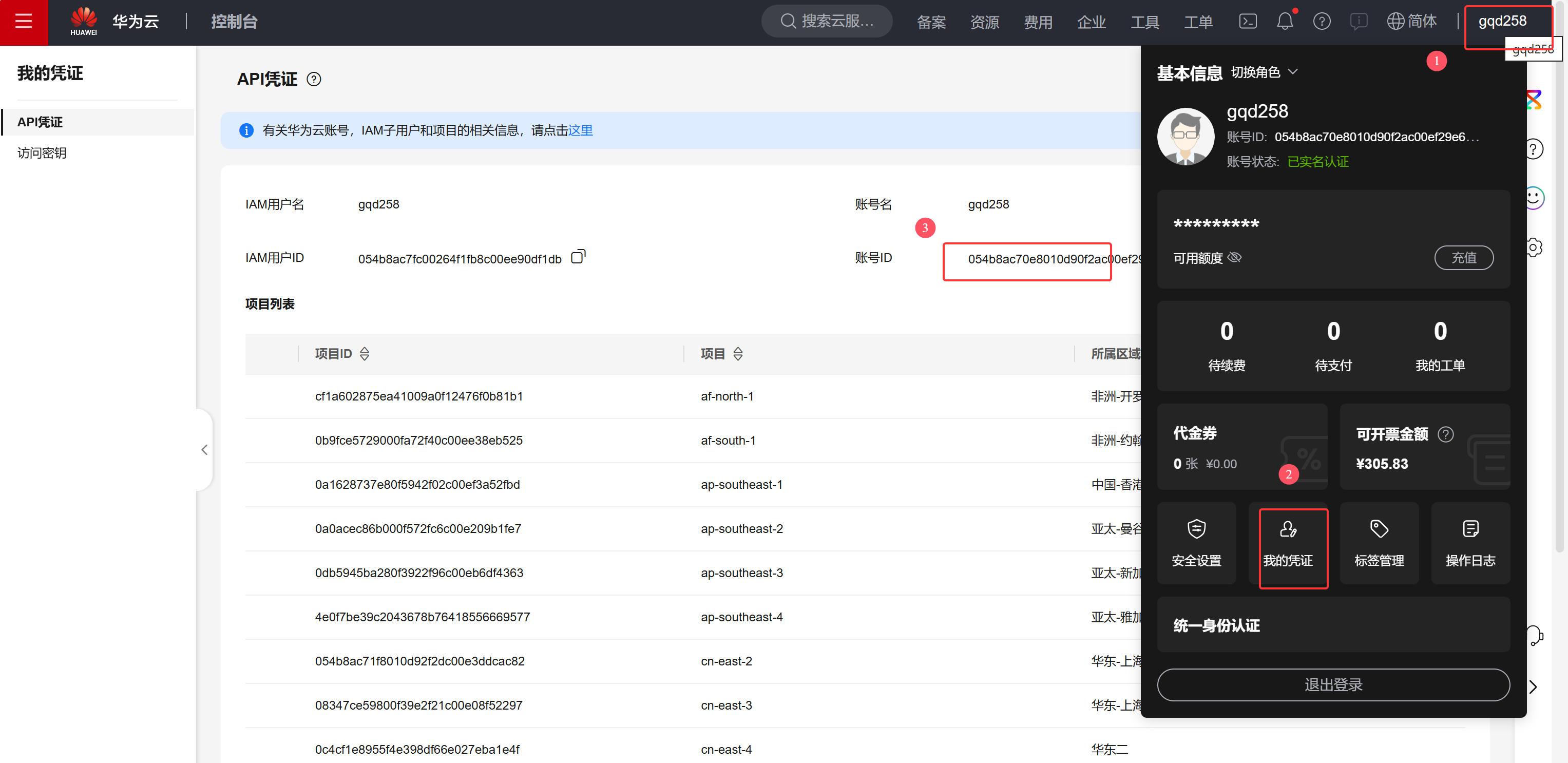Open the 简体 language selector
1568x763 pixels.
(x=1411, y=22)
